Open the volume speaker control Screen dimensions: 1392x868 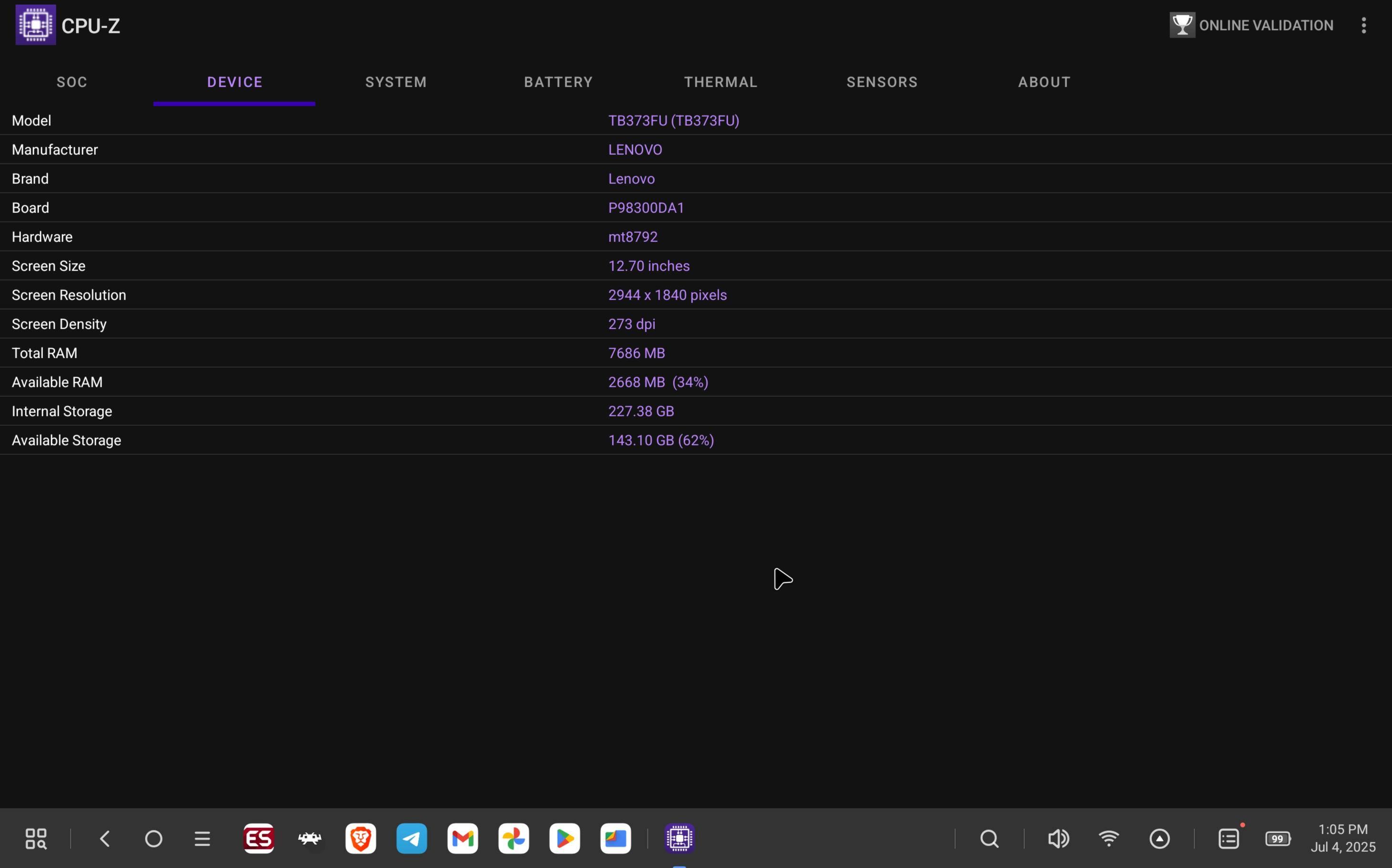coord(1058,839)
